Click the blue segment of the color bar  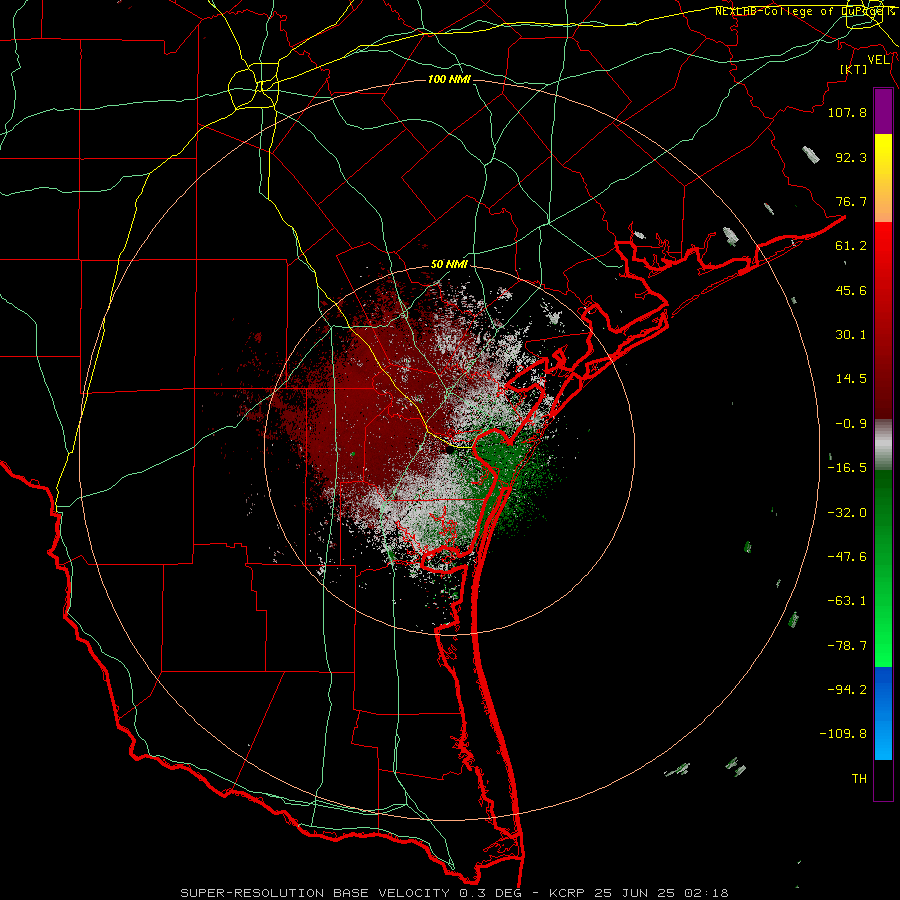point(883,713)
